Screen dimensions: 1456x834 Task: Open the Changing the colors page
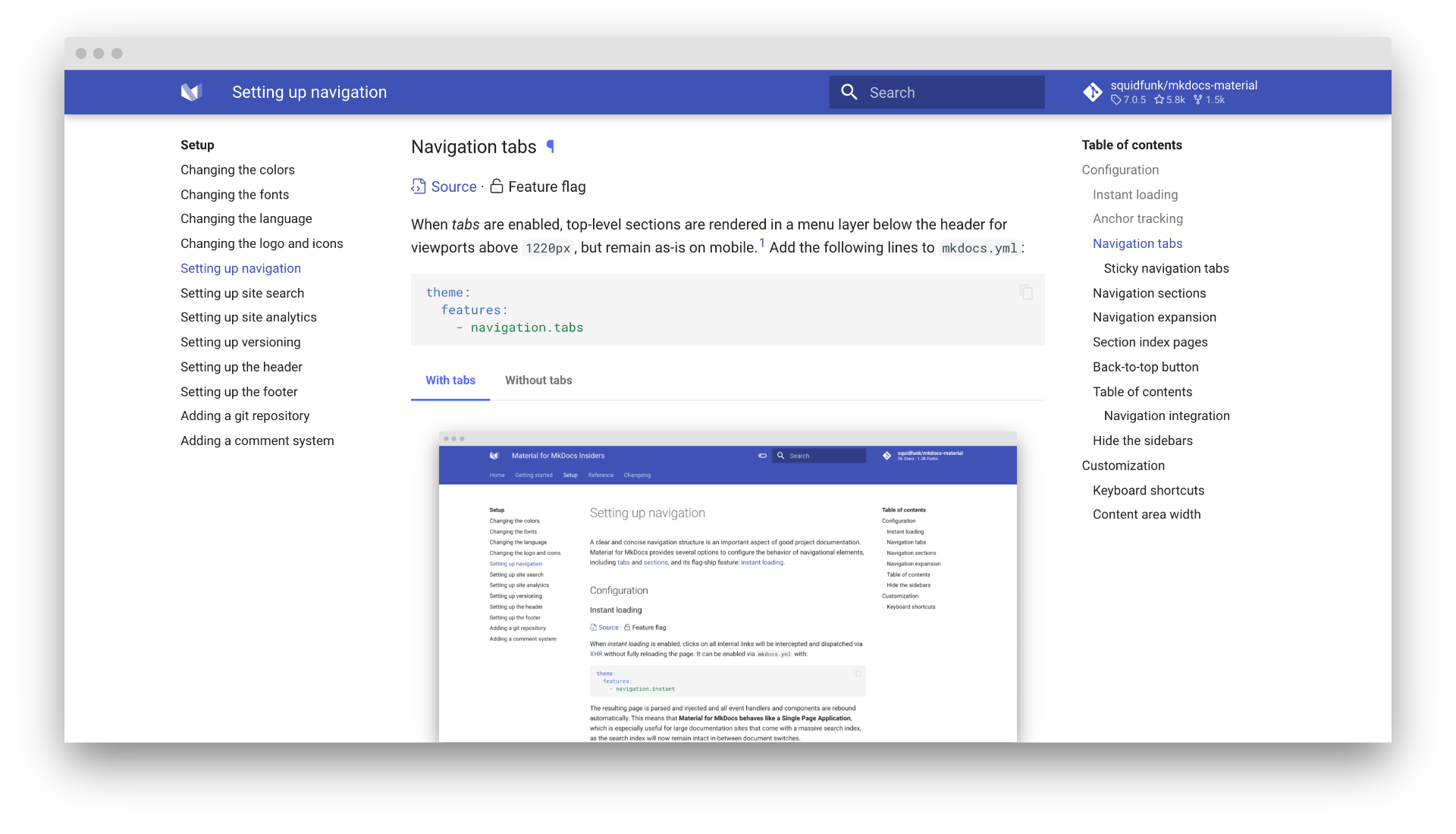(x=237, y=170)
